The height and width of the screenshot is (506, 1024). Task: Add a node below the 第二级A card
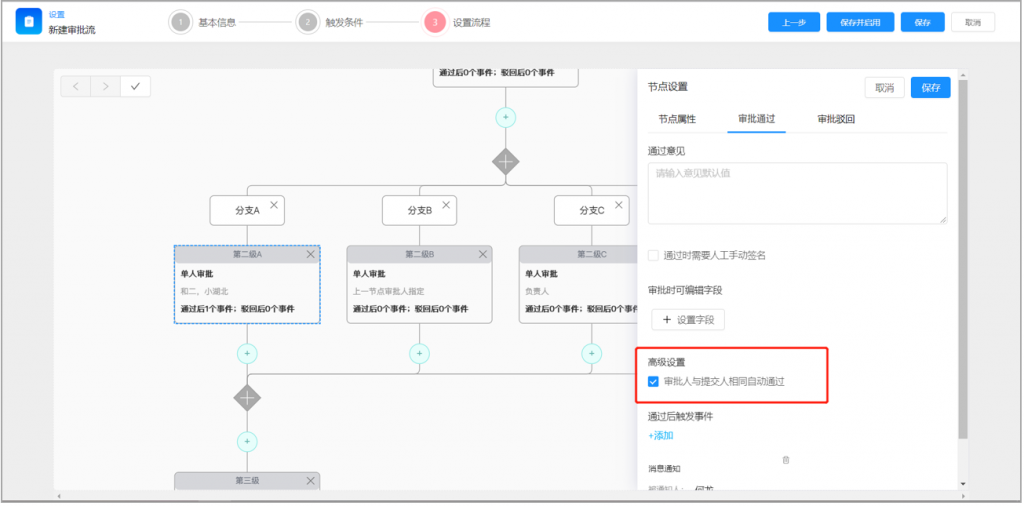coord(247,353)
